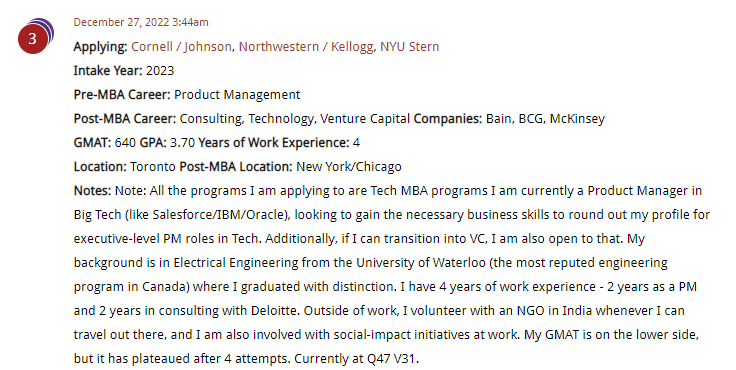
Task: Click the Post-MBA Career label
Action: tap(125, 118)
